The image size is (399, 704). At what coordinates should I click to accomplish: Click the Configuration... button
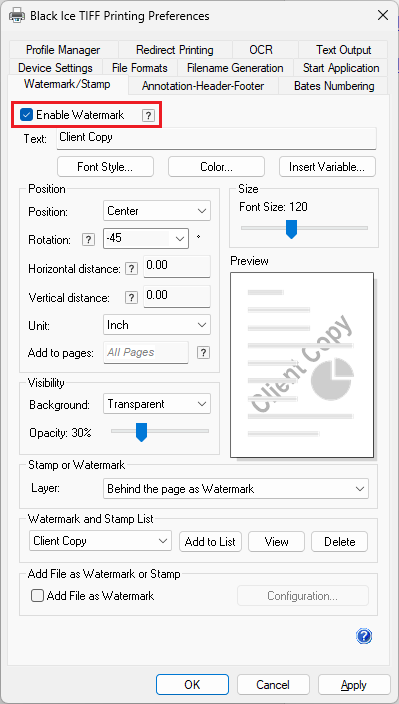(303, 596)
